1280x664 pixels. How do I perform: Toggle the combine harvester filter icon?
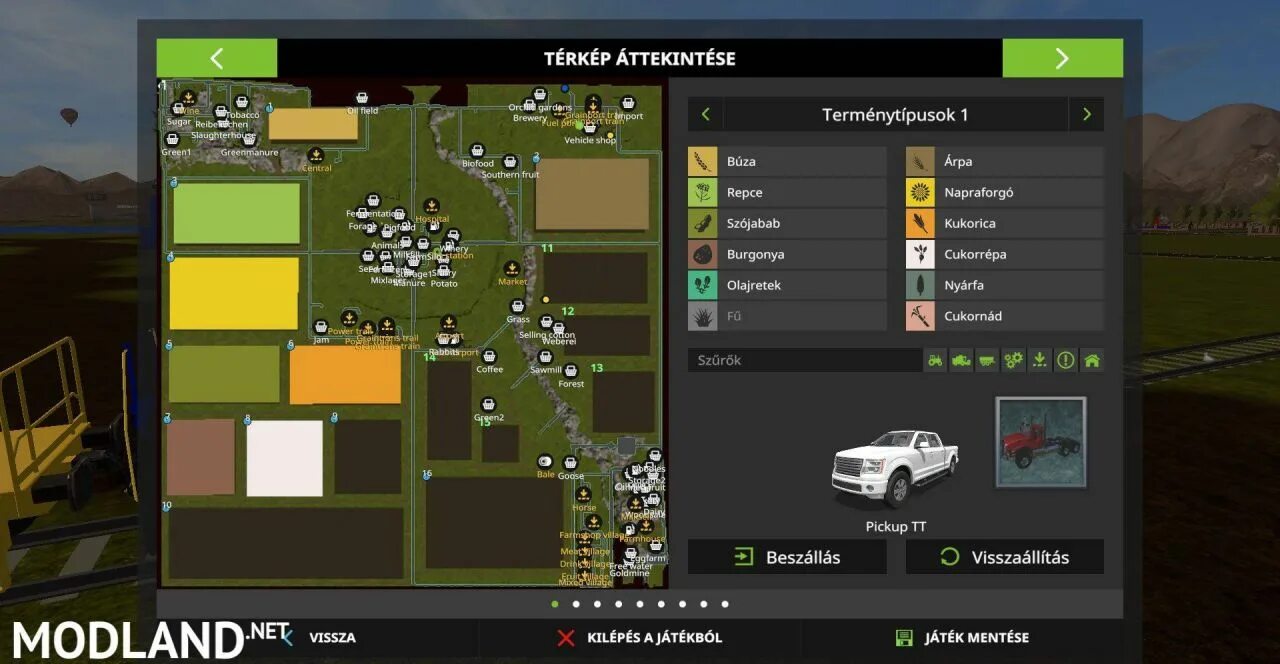point(962,361)
